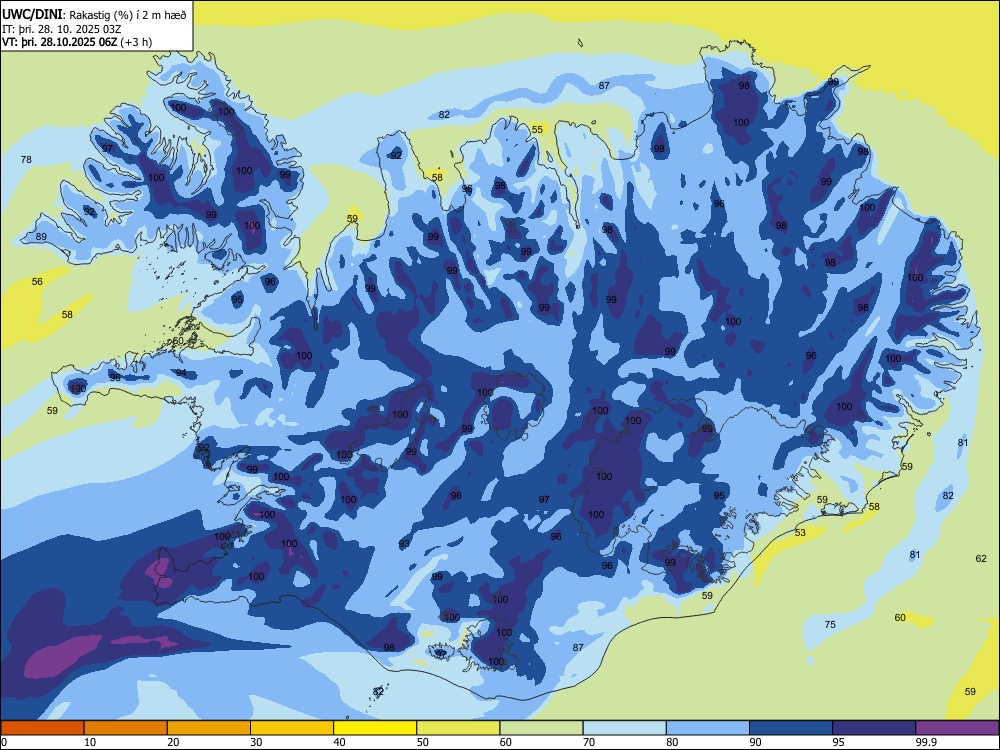Click the purple legend swatch above 99.9
This screenshot has height=750, width=1000.
click(957, 728)
